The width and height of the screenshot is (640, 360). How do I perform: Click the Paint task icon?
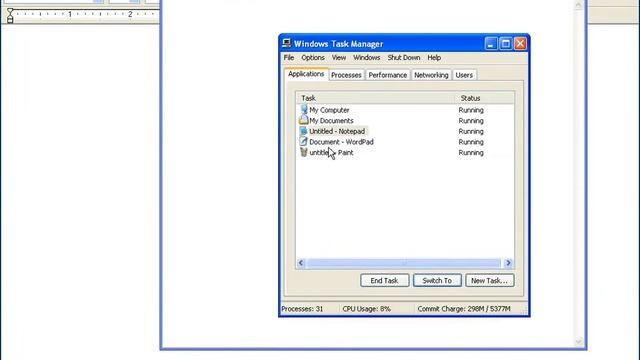tap(303, 152)
